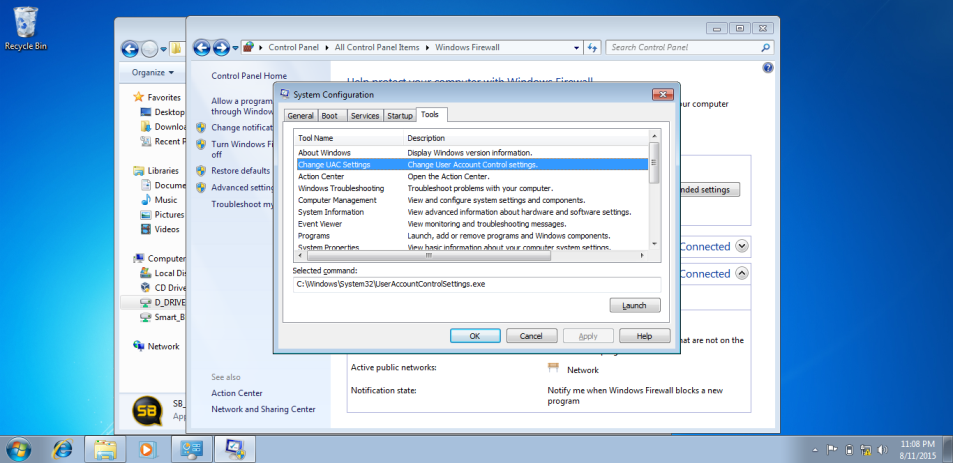Click OK in System Configuration
The height and width of the screenshot is (463, 953).
[475, 336]
